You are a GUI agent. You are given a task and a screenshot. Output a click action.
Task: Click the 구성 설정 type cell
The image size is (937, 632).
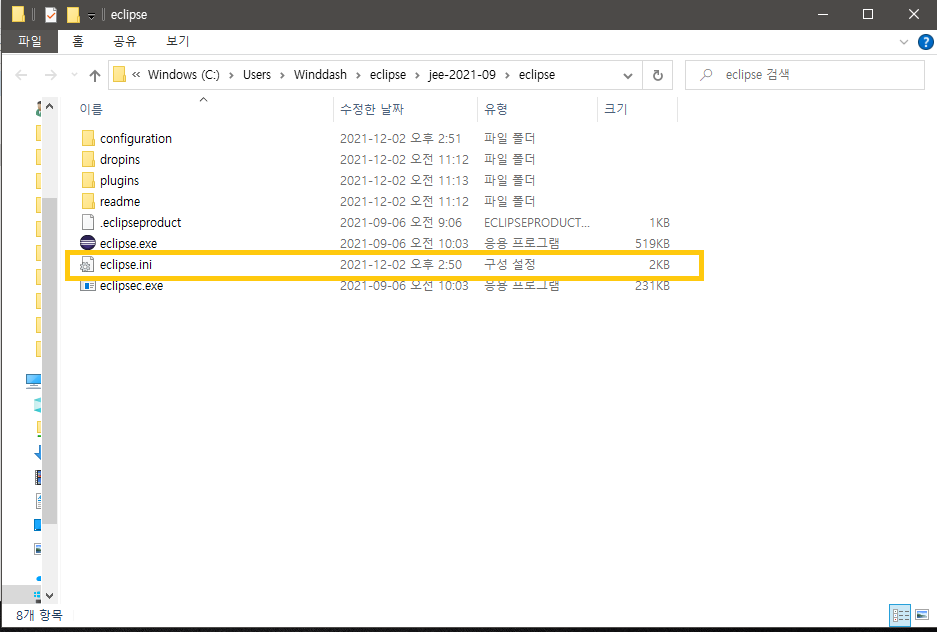(x=510, y=265)
